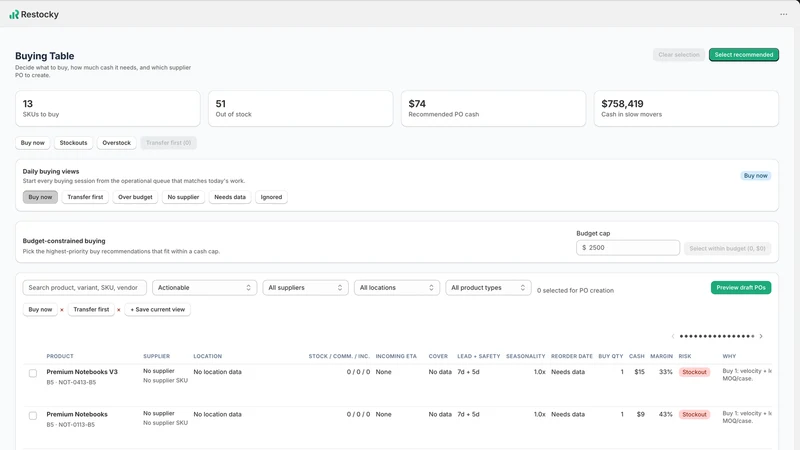Choose No supplier daily buying view
The image size is (800, 450).
(183, 197)
